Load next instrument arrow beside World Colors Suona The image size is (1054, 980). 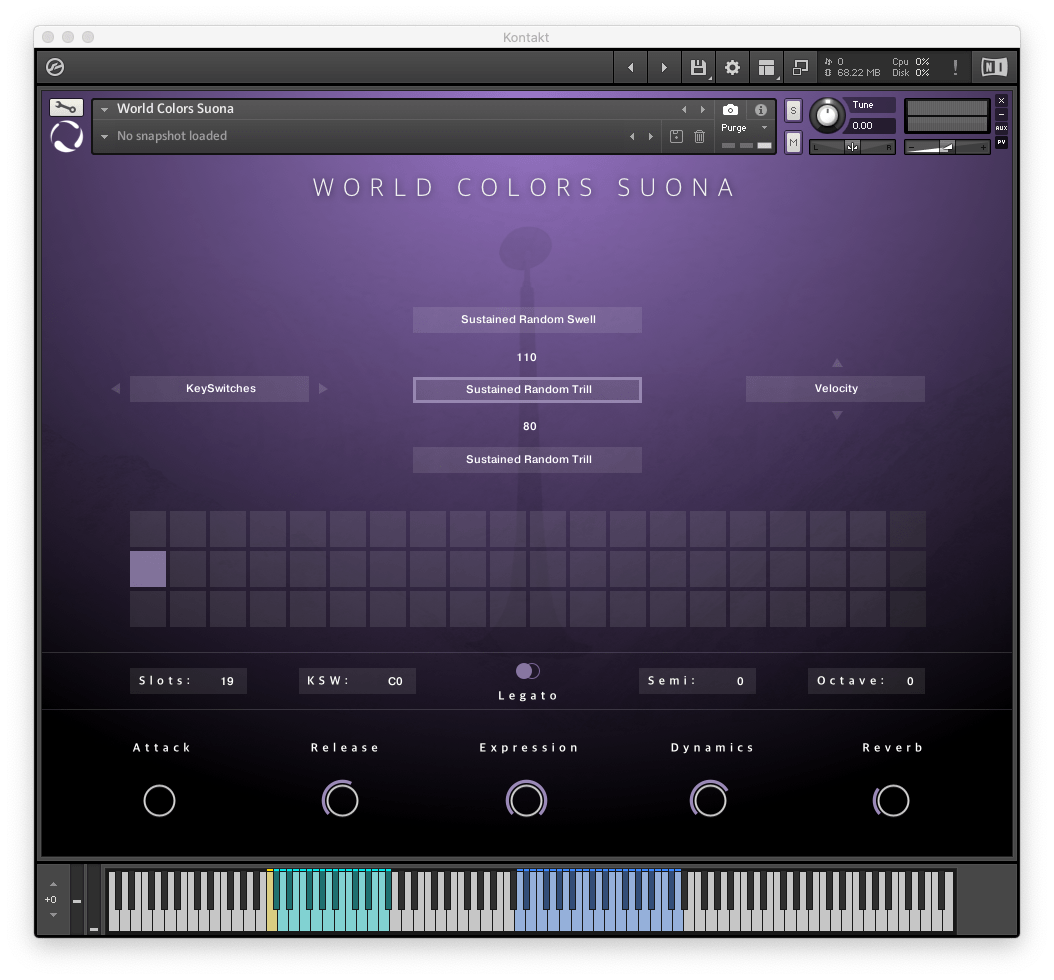coord(703,110)
